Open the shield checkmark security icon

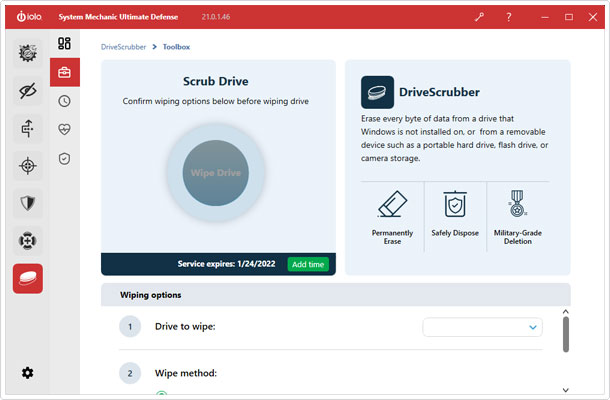click(x=65, y=159)
